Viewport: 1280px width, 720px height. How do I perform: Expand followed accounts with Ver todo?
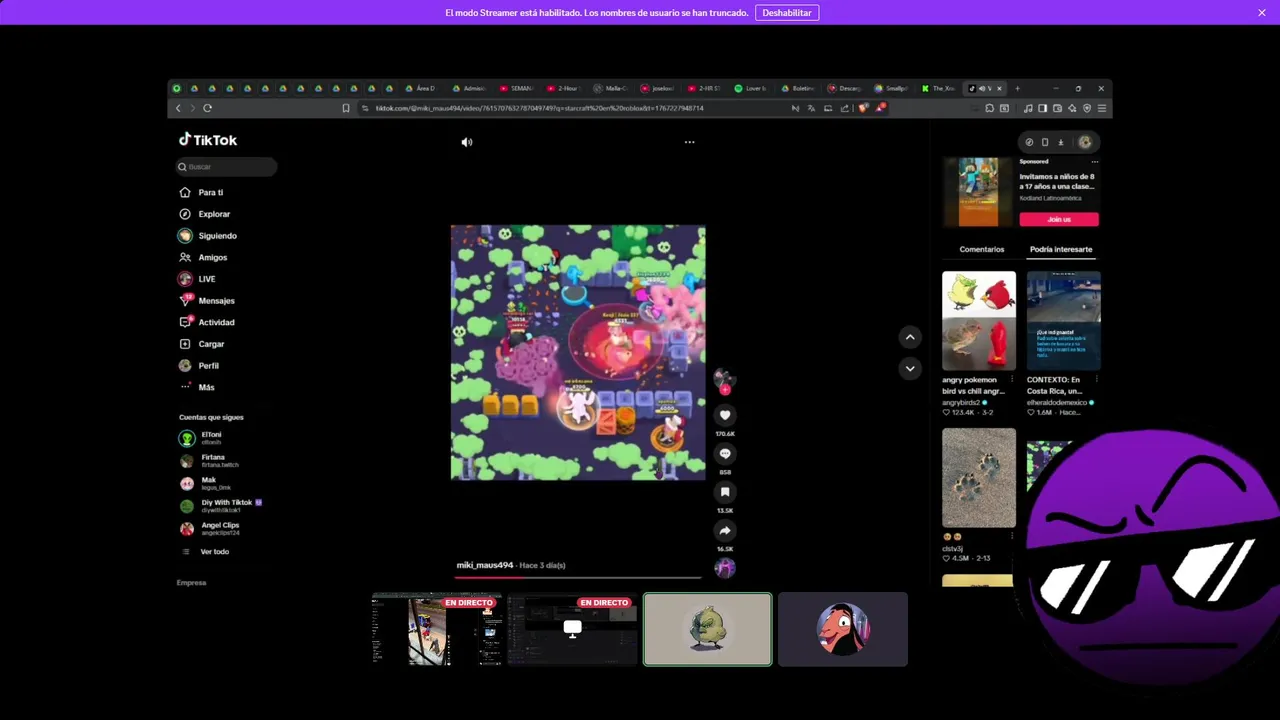click(206, 552)
